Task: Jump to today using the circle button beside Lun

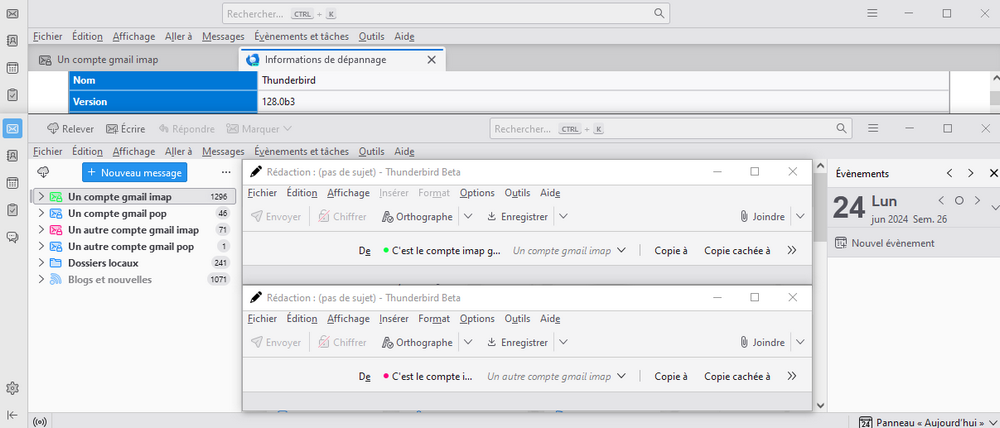Action: (x=959, y=200)
